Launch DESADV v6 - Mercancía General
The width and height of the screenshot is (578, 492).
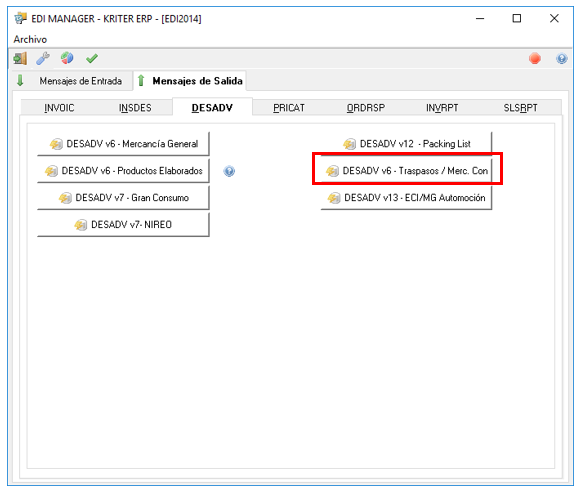pyautogui.click(x=123, y=144)
